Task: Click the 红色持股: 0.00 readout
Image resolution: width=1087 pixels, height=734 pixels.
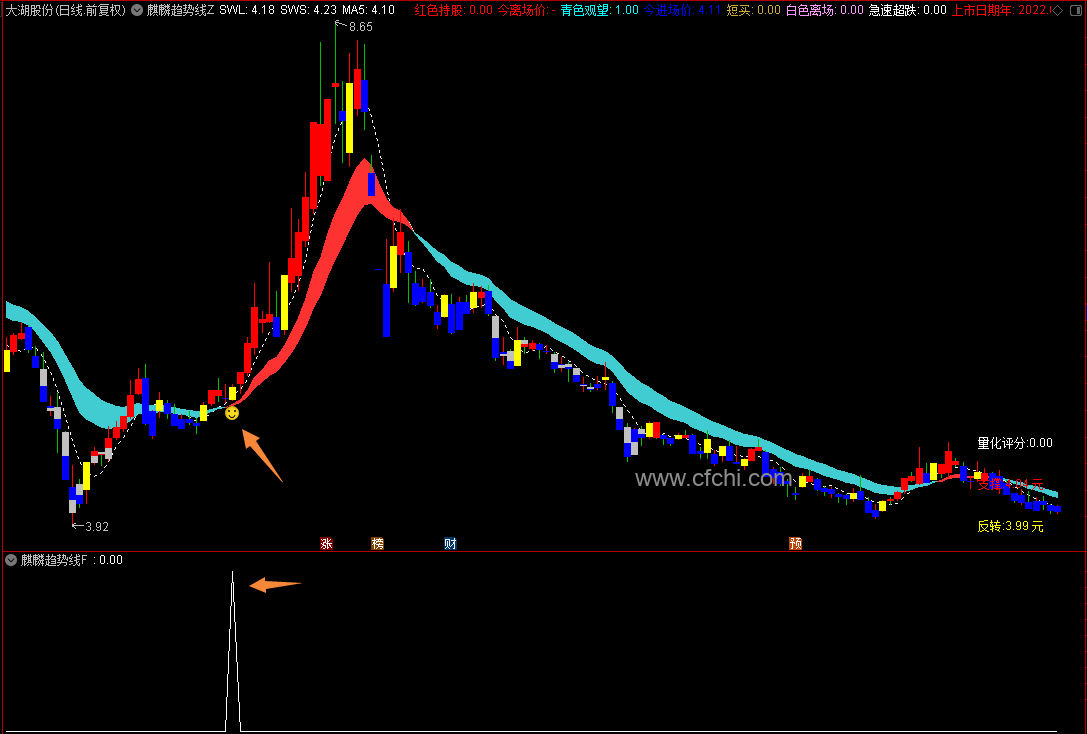Action: tap(453, 10)
